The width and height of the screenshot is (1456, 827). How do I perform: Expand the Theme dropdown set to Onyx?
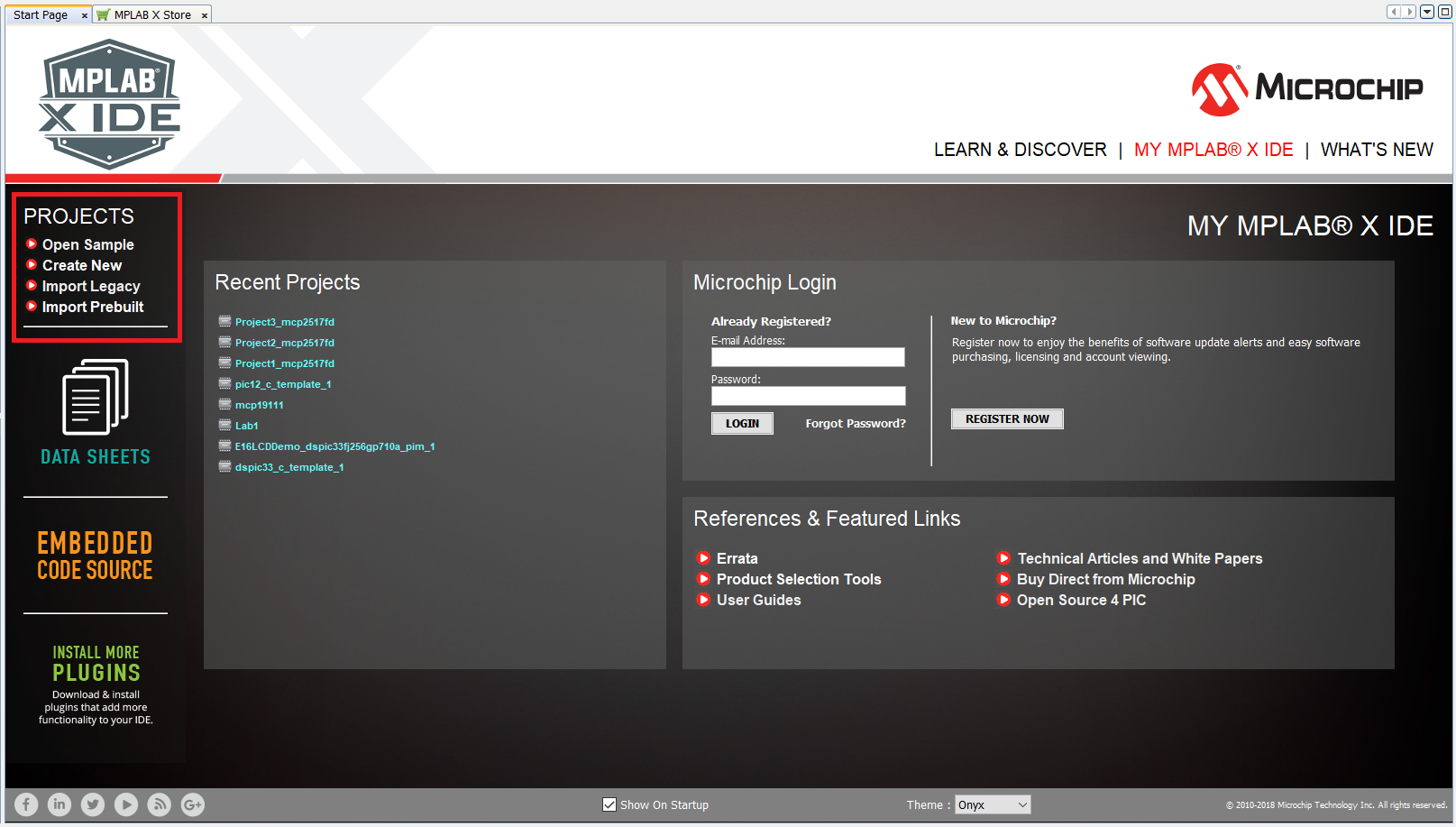pyautogui.click(x=993, y=804)
